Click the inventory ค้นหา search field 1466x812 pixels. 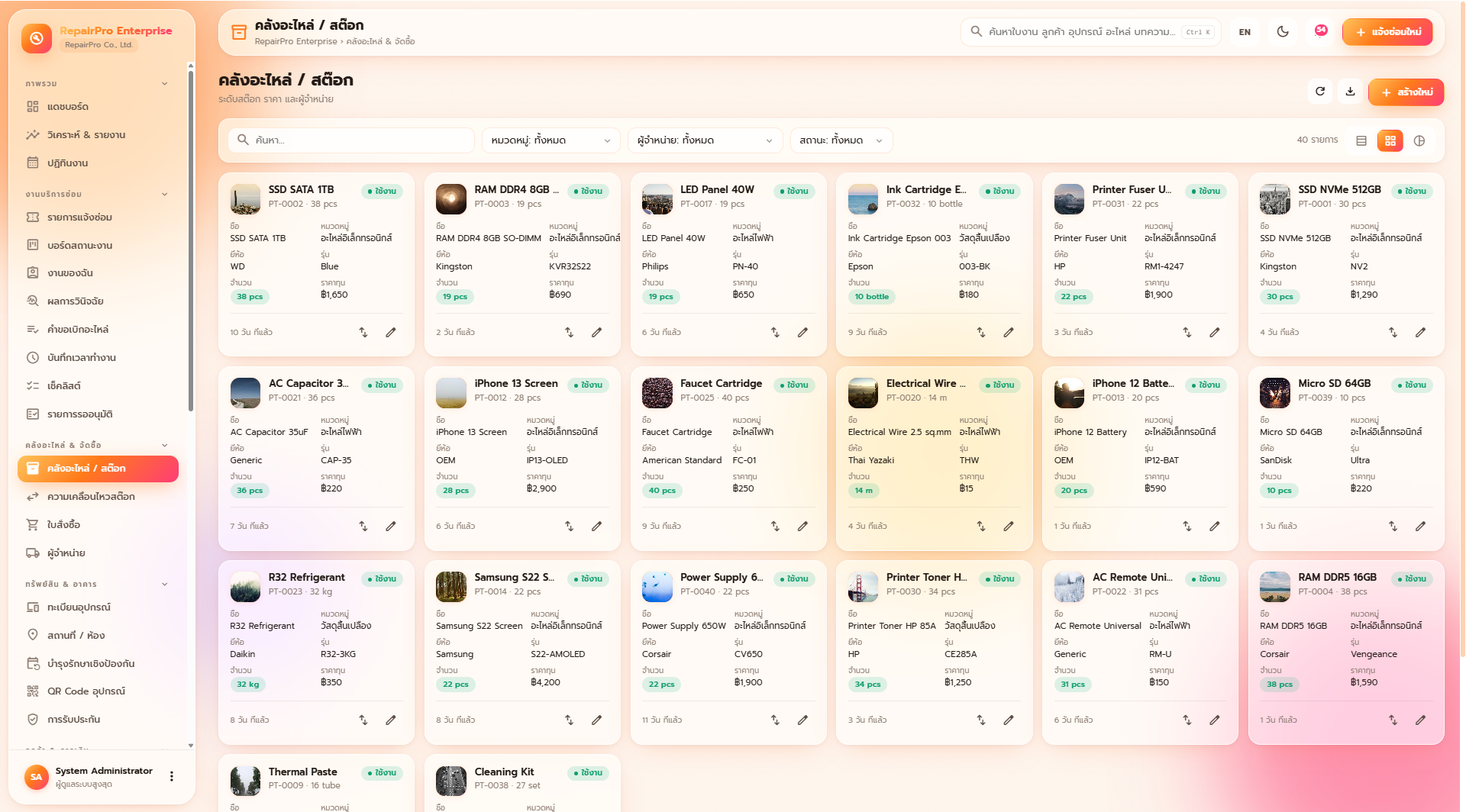coord(351,140)
